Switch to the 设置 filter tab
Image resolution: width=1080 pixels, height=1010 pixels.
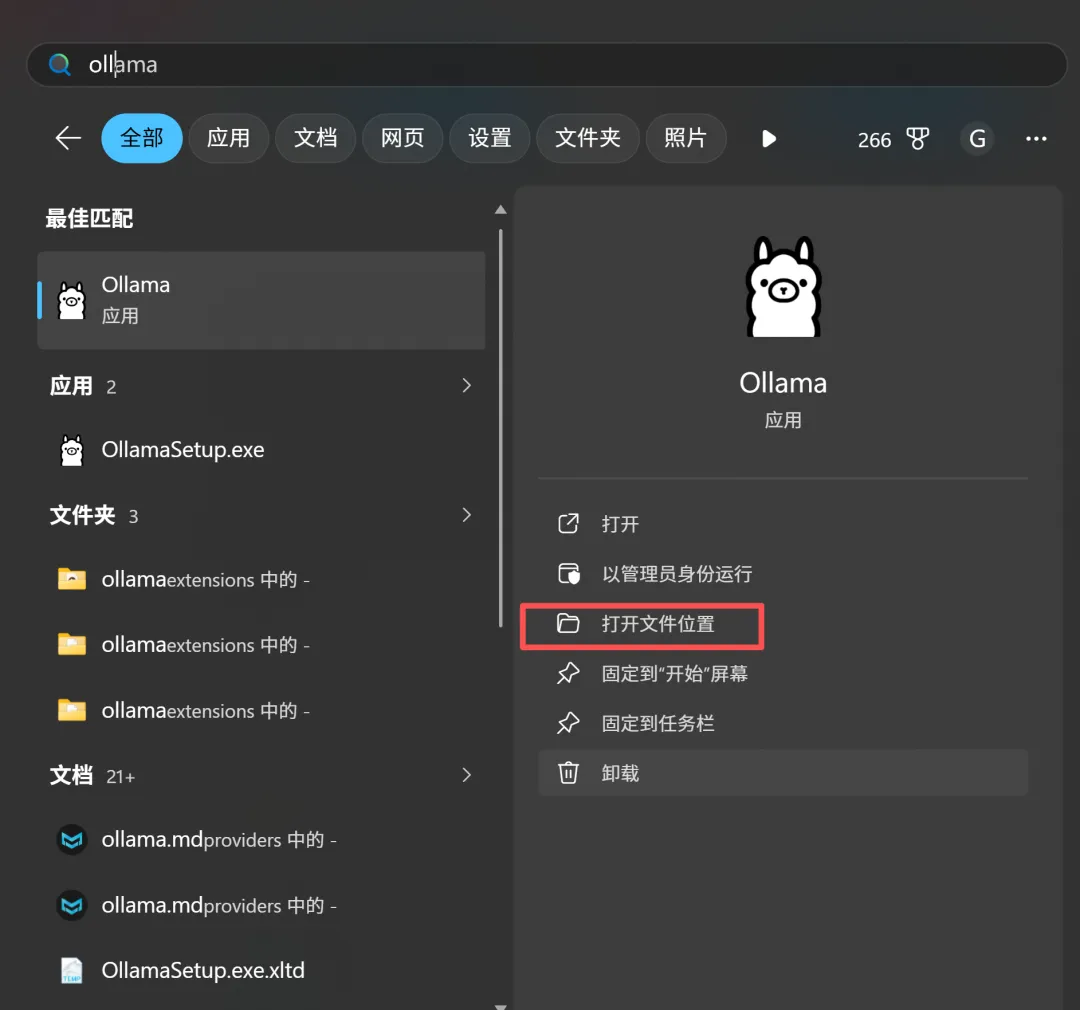pyautogui.click(x=490, y=138)
